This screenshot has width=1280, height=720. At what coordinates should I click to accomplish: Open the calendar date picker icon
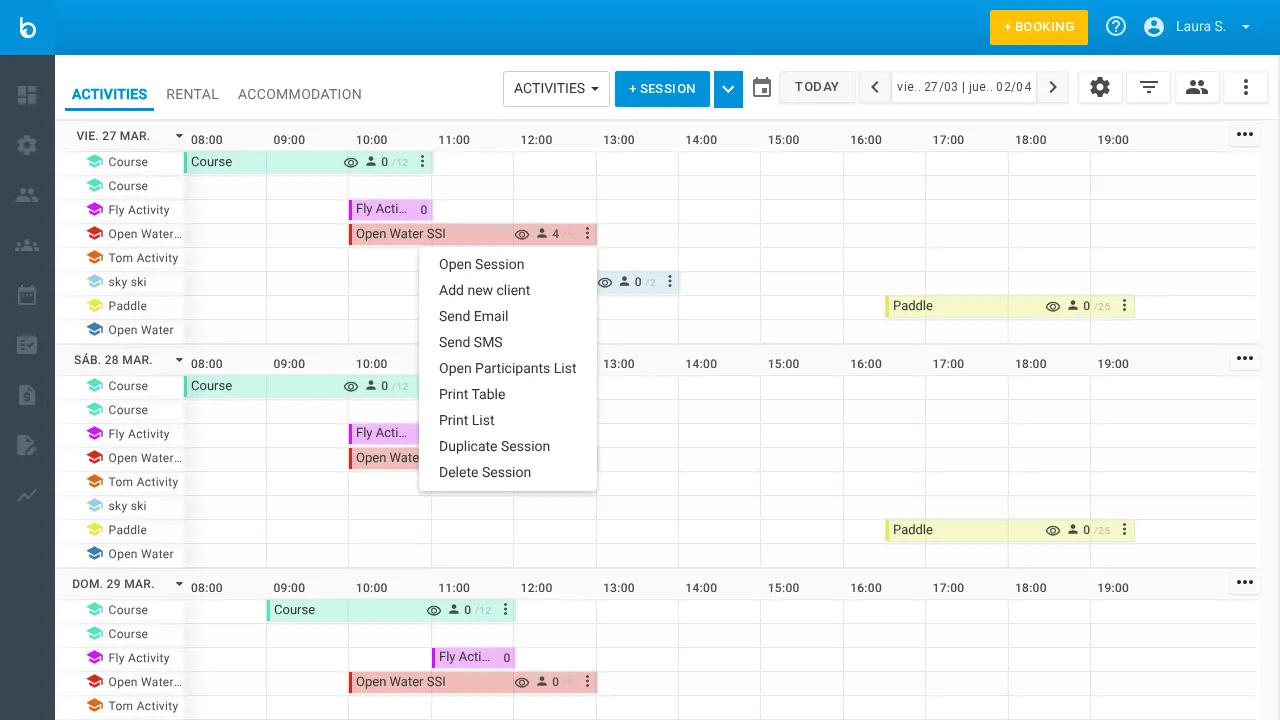click(x=762, y=88)
